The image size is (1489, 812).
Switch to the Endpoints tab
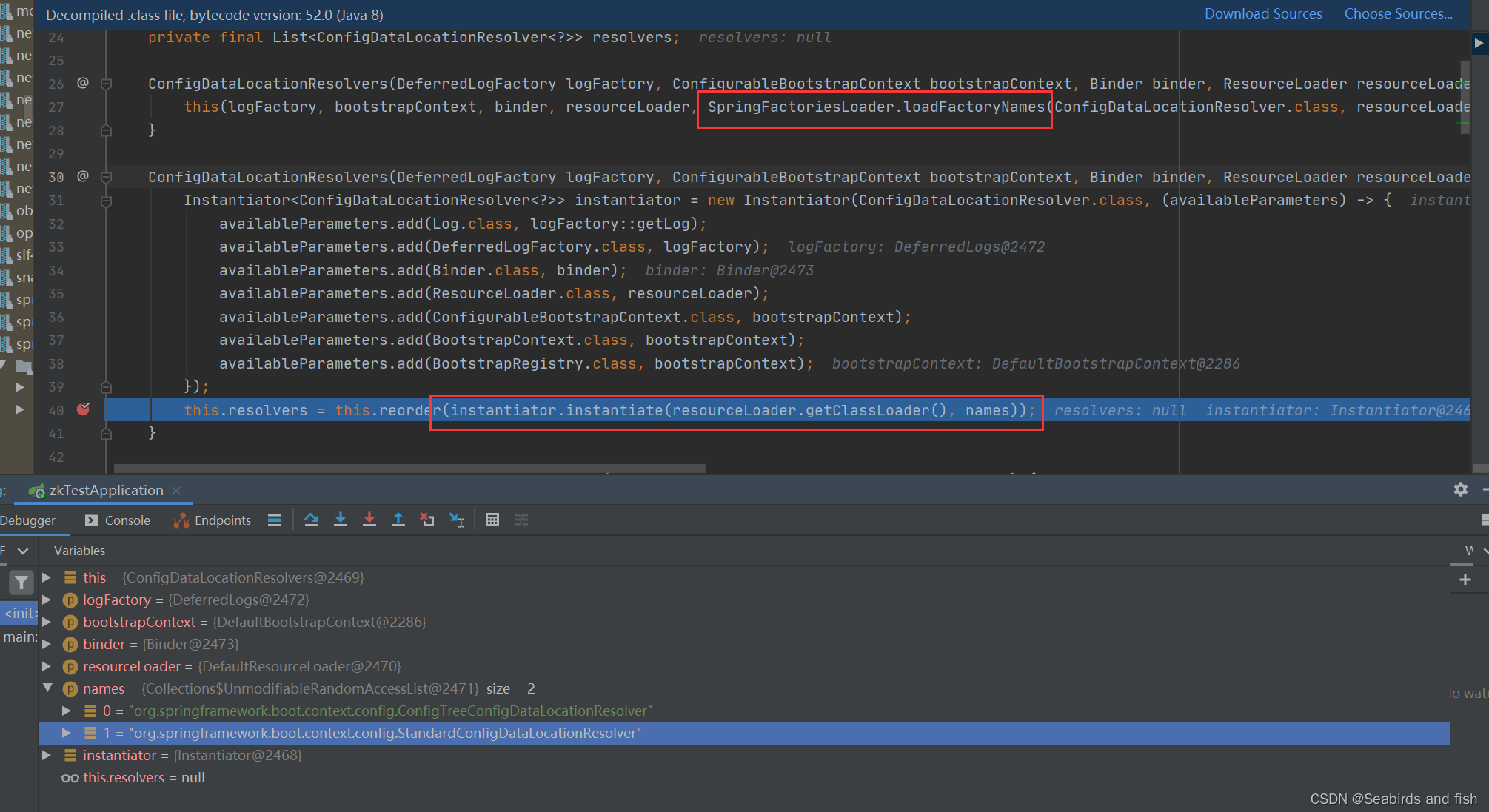coord(213,520)
